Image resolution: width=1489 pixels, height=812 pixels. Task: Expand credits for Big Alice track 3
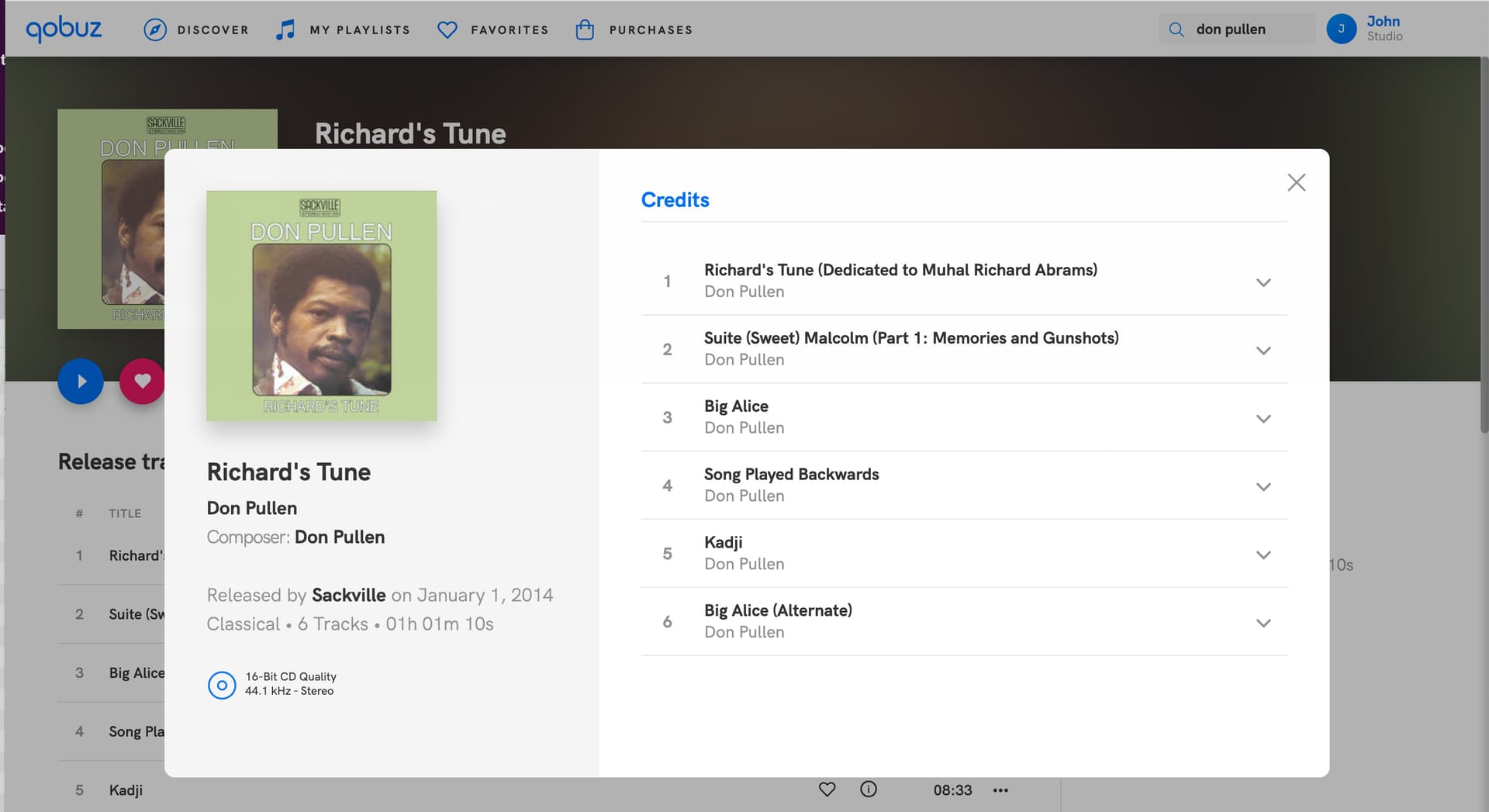pos(1263,419)
